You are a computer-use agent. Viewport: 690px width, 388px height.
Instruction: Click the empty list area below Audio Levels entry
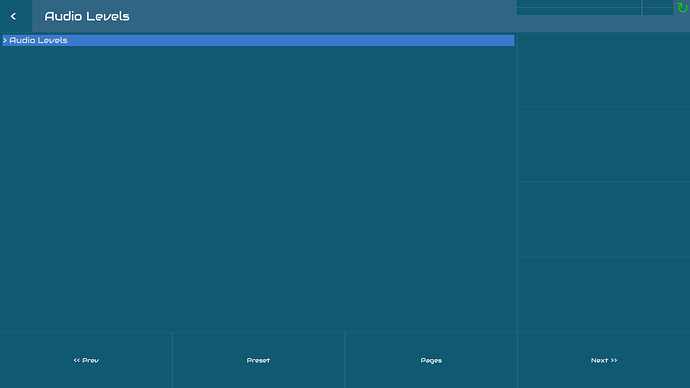pyautogui.click(x=258, y=189)
